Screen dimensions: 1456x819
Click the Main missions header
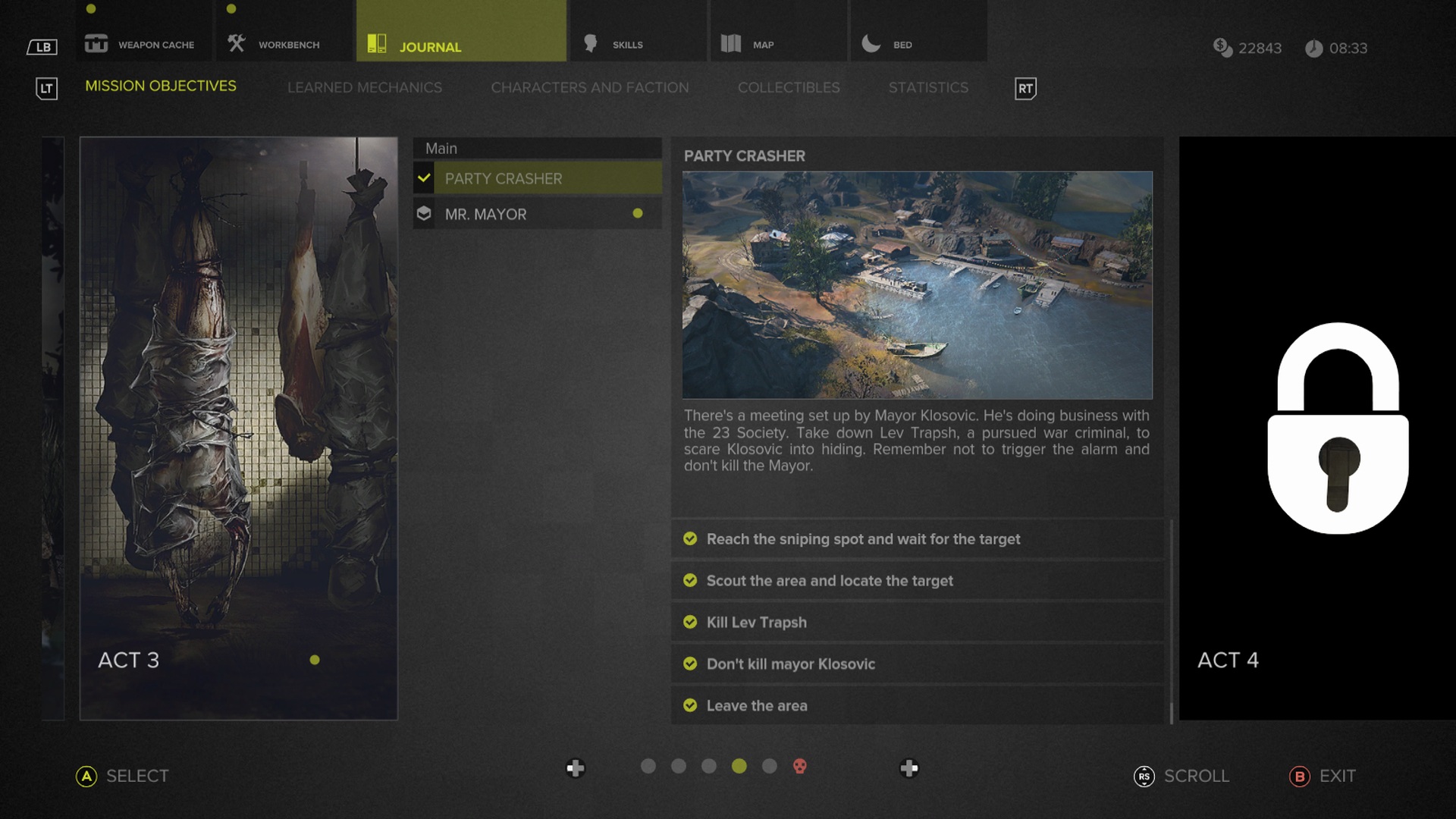(x=538, y=148)
